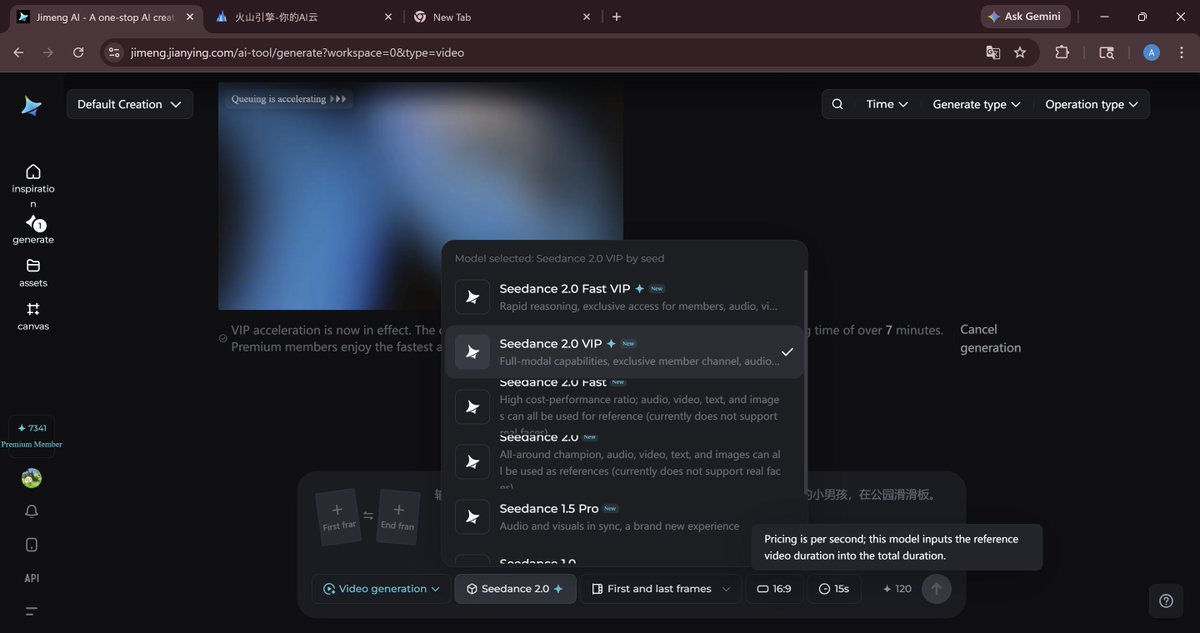Select the Seedance 1.5 Pro model
This screenshot has height=633, width=1200.
624,516
